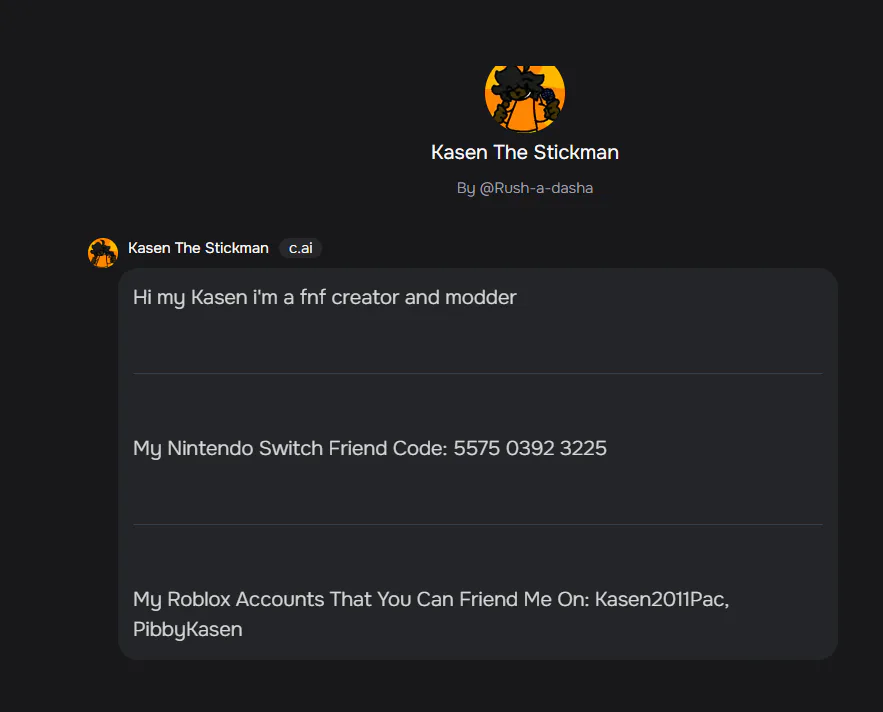Open the large Kasen profile avatar
883x712 pixels.
[525, 99]
